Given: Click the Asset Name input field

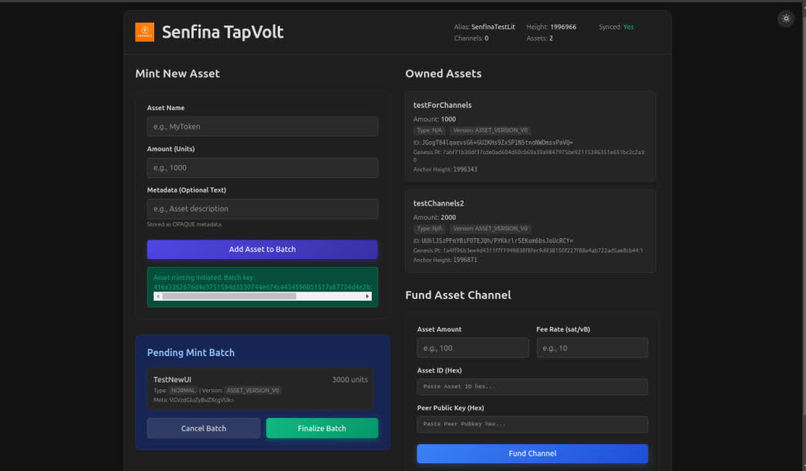Looking at the screenshot, I should 262,126.
